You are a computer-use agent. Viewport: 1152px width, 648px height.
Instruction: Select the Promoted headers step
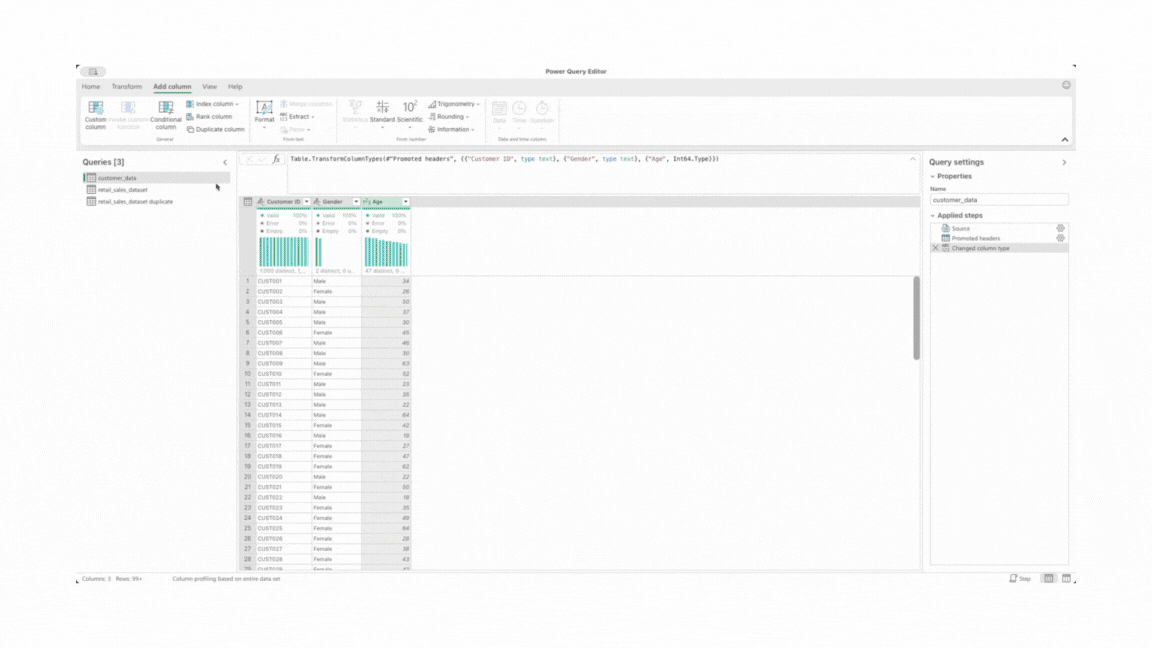pyautogui.click(x=976, y=238)
